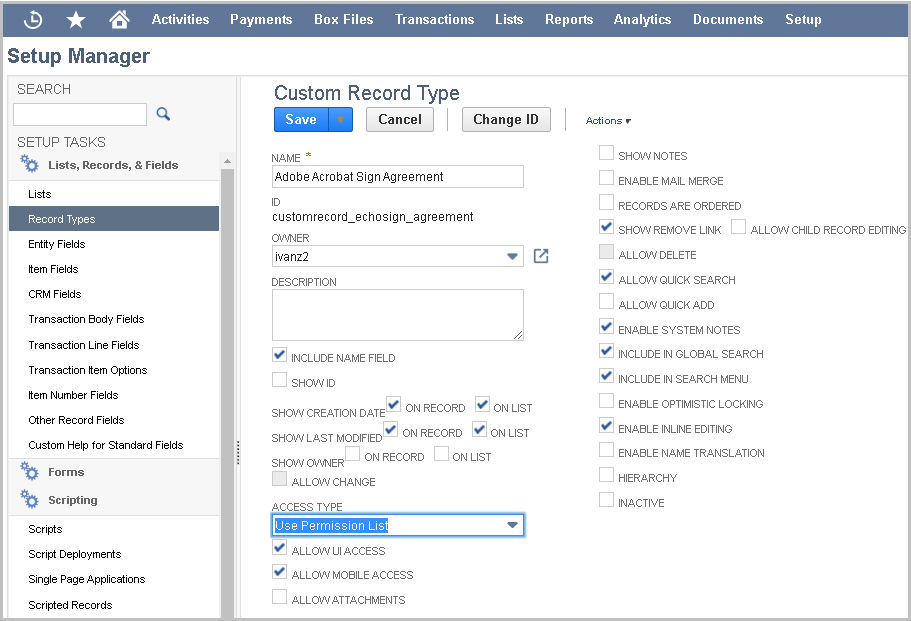This screenshot has height=621, width=911.
Task: Open the owner record popup icon
Action: 541,256
